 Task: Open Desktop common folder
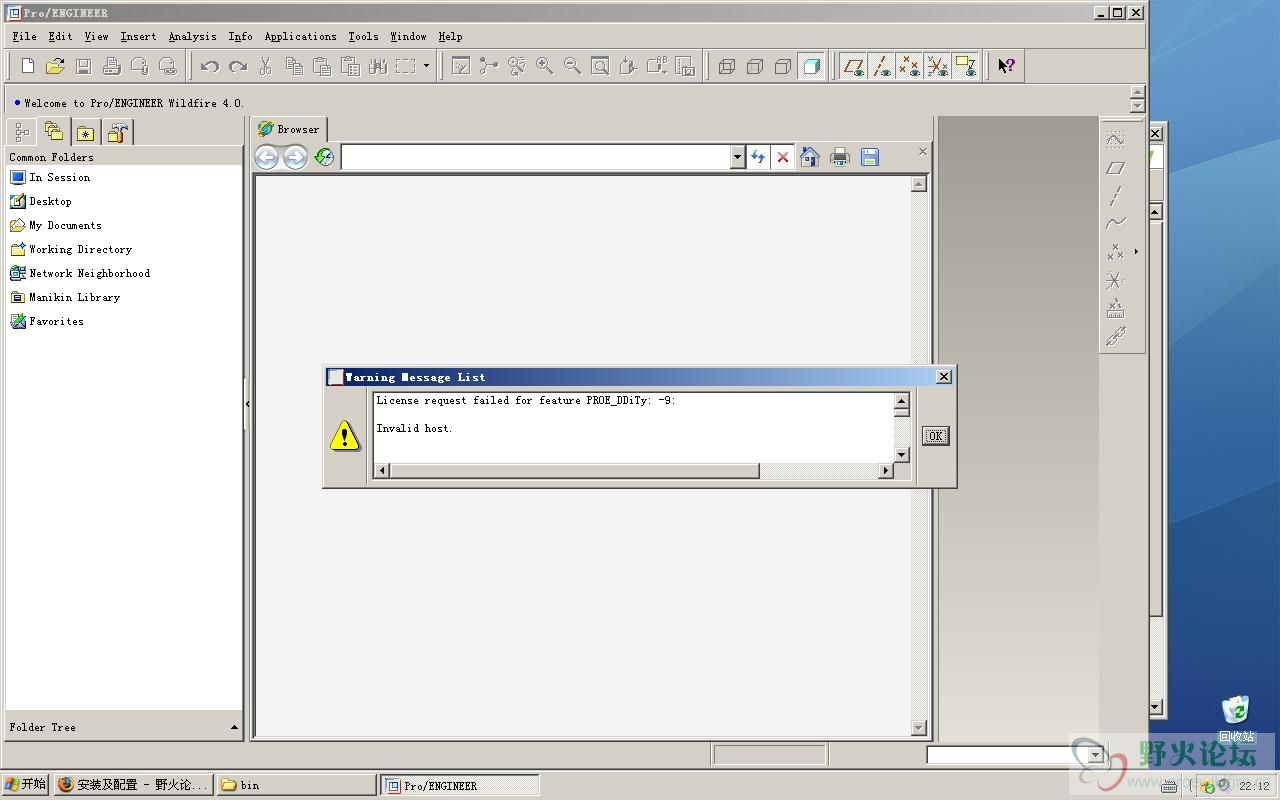click(x=41, y=201)
